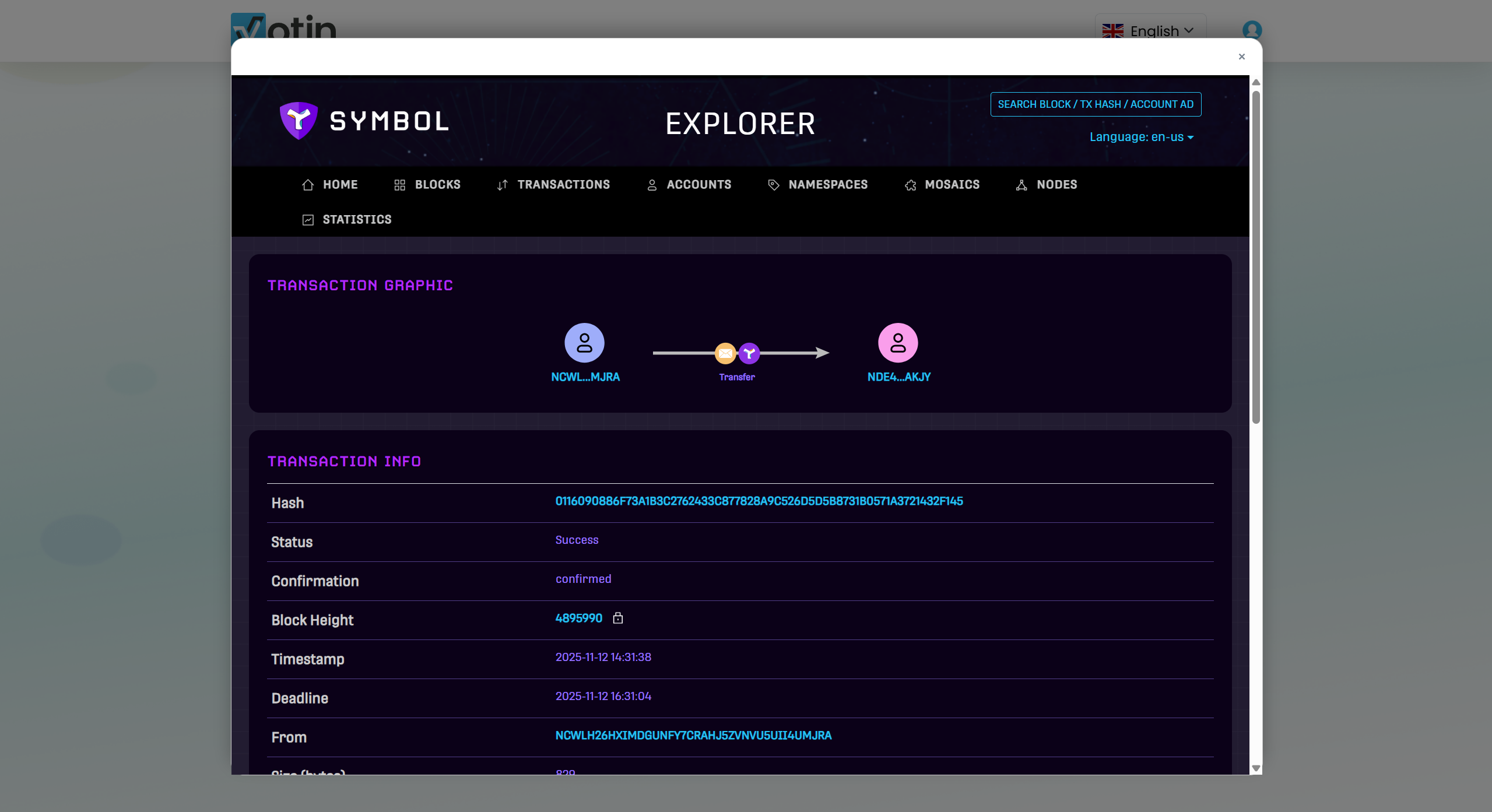Click the sender account avatar NCWL...MJRA
The width and height of the screenshot is (1492, 812).
pyautogui.click(x=584, y=343)
